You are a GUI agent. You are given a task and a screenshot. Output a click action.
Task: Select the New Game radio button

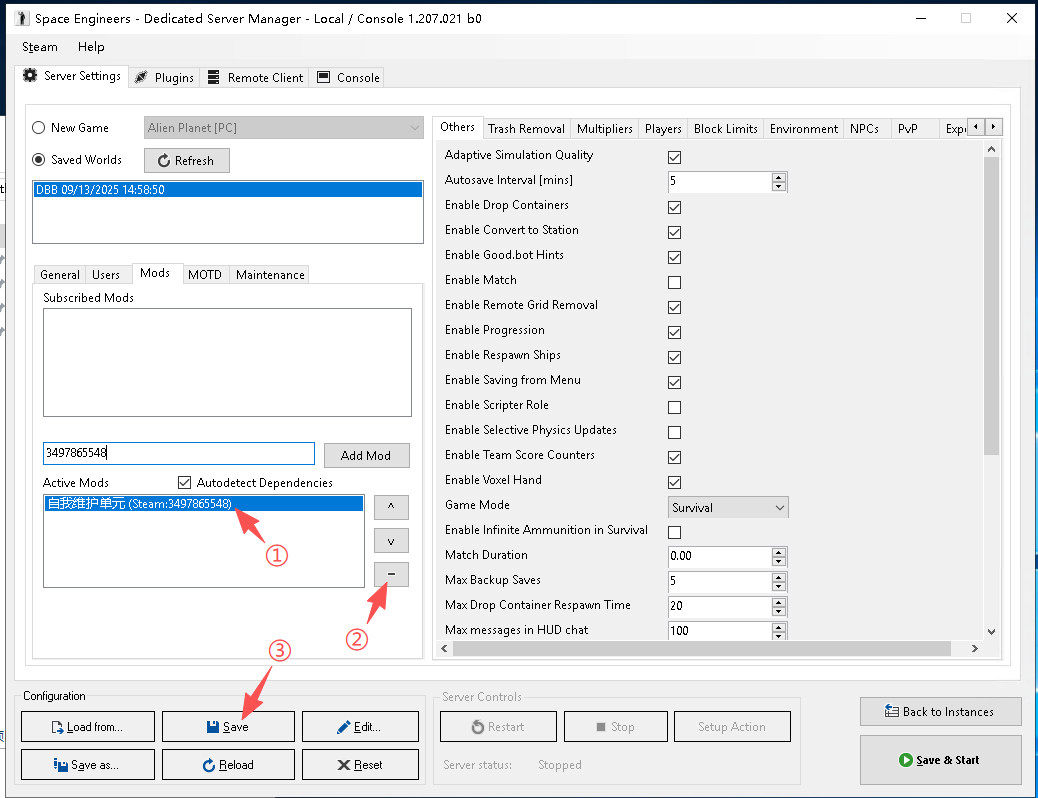[39, 128]
